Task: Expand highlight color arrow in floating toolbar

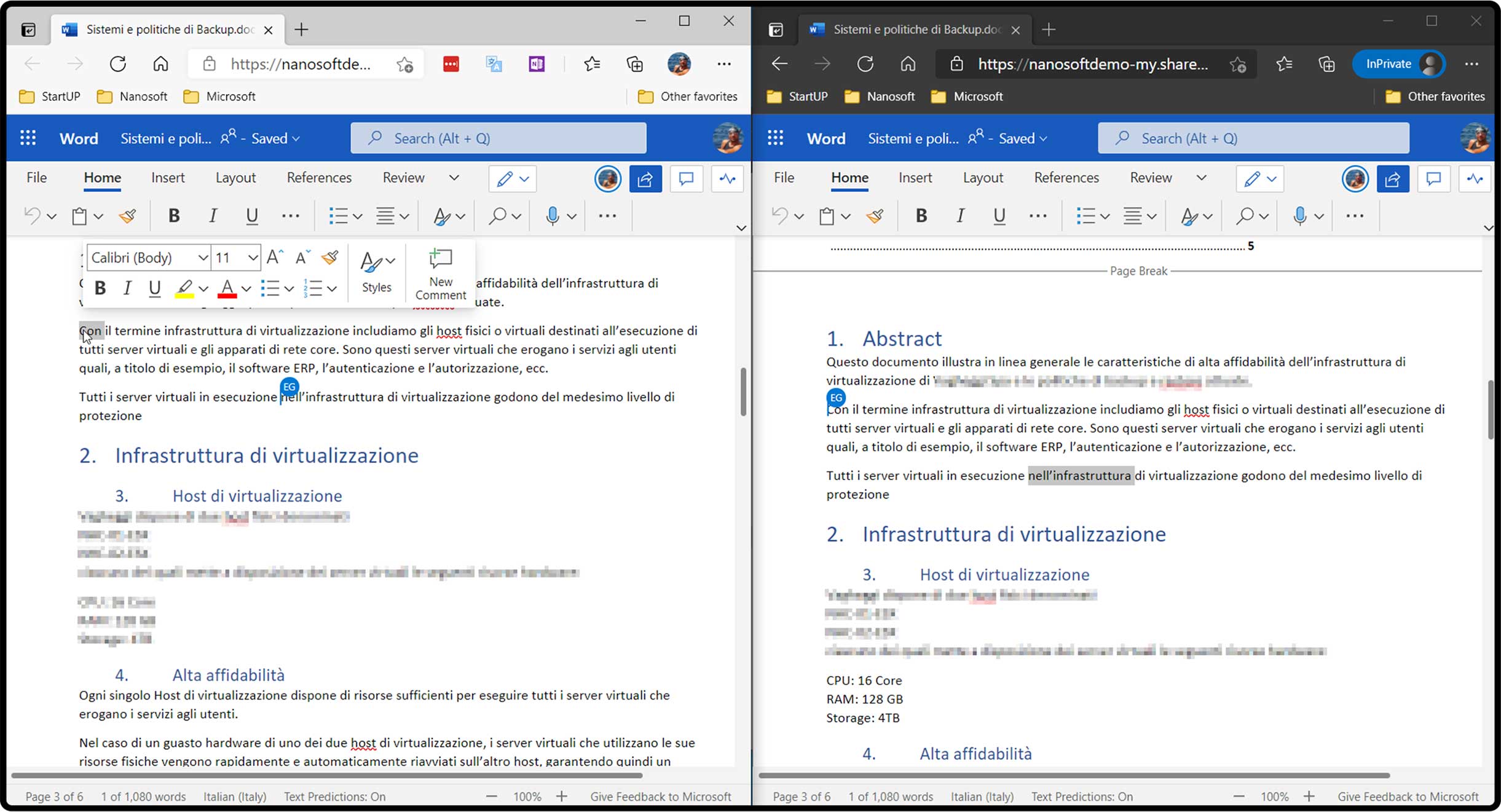Action: coord(203,288)
